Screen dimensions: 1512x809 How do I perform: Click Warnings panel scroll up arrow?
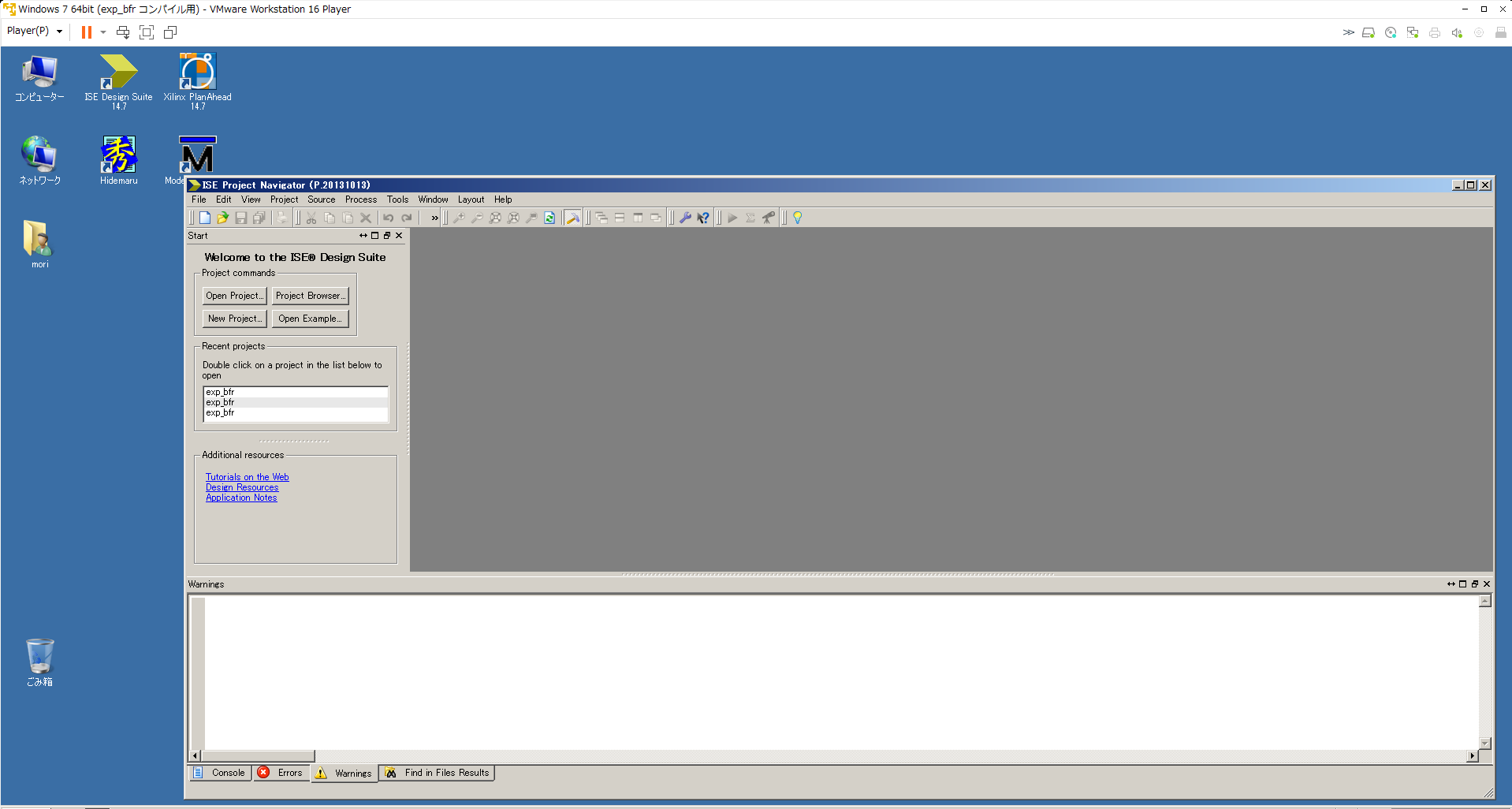[1485, 602]
